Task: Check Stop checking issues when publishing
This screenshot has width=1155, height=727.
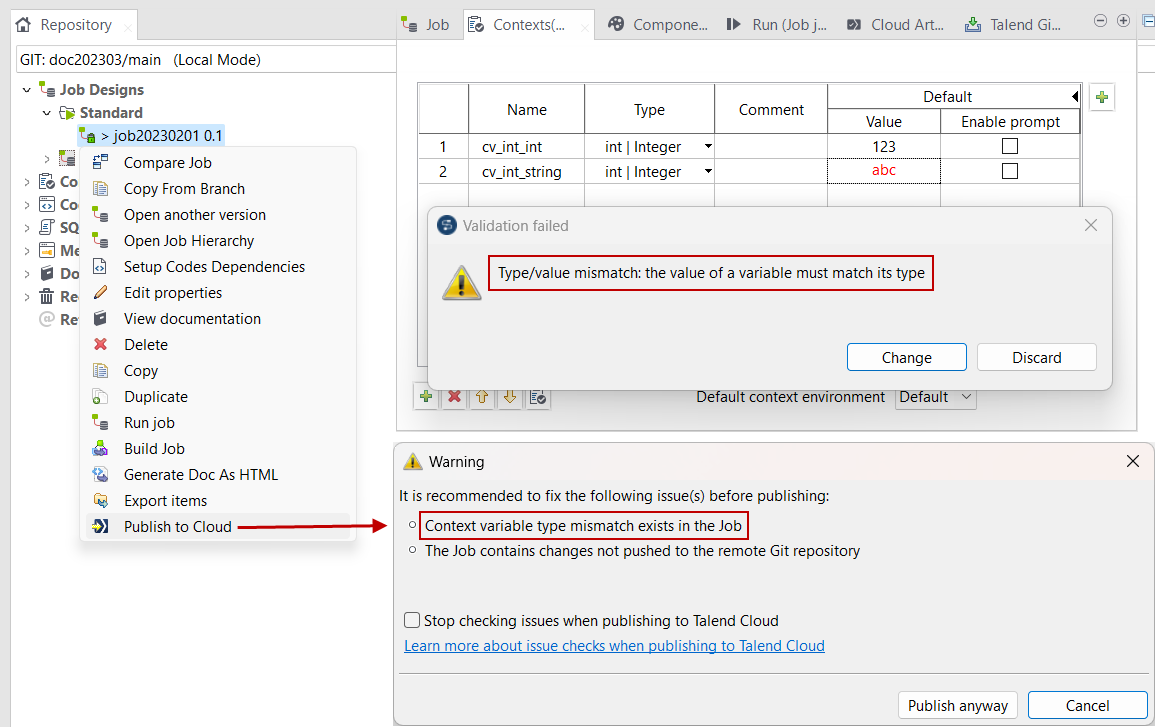Action: coord(412,620)
